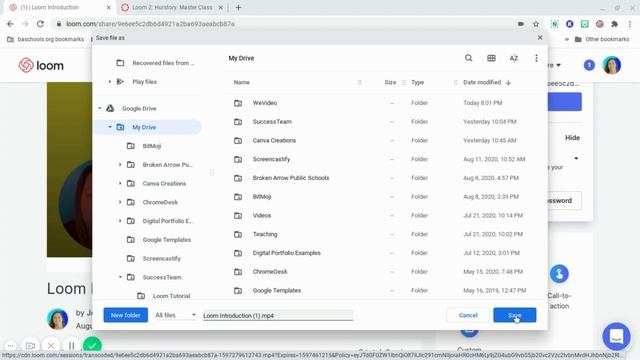This screenshot has height=360, width=640.
Task: Open the profile avatar menu
Action: pos(612,65)
